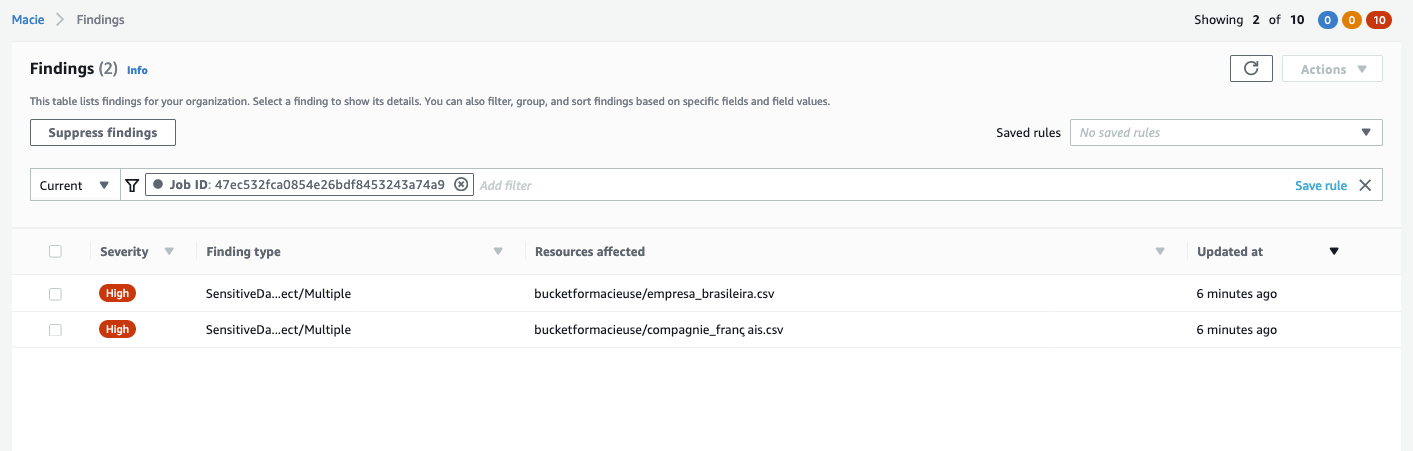Open the Resources affected column filter arrow

[x=1160, y=251]
